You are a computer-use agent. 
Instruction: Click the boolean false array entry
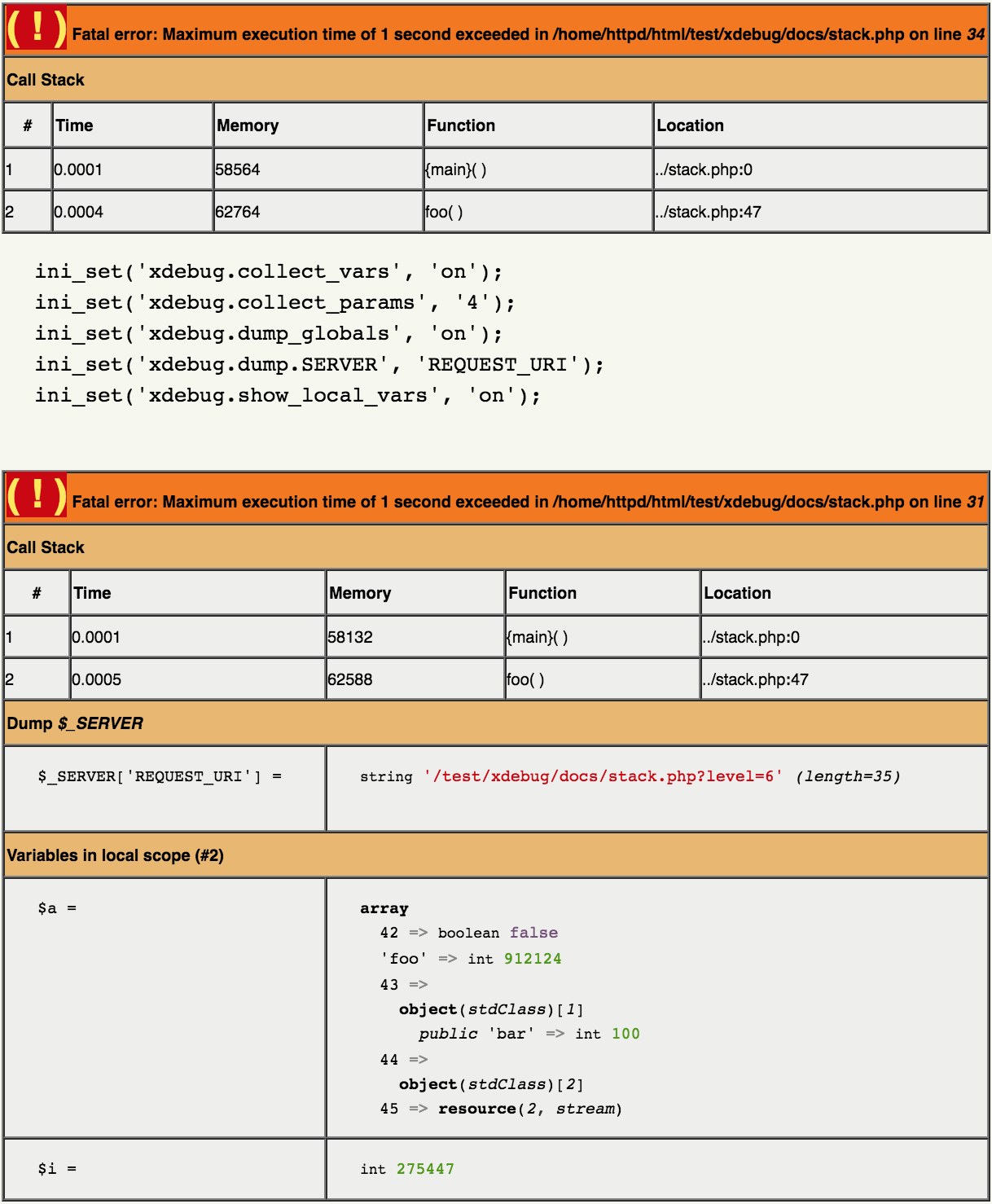[469, 933]
